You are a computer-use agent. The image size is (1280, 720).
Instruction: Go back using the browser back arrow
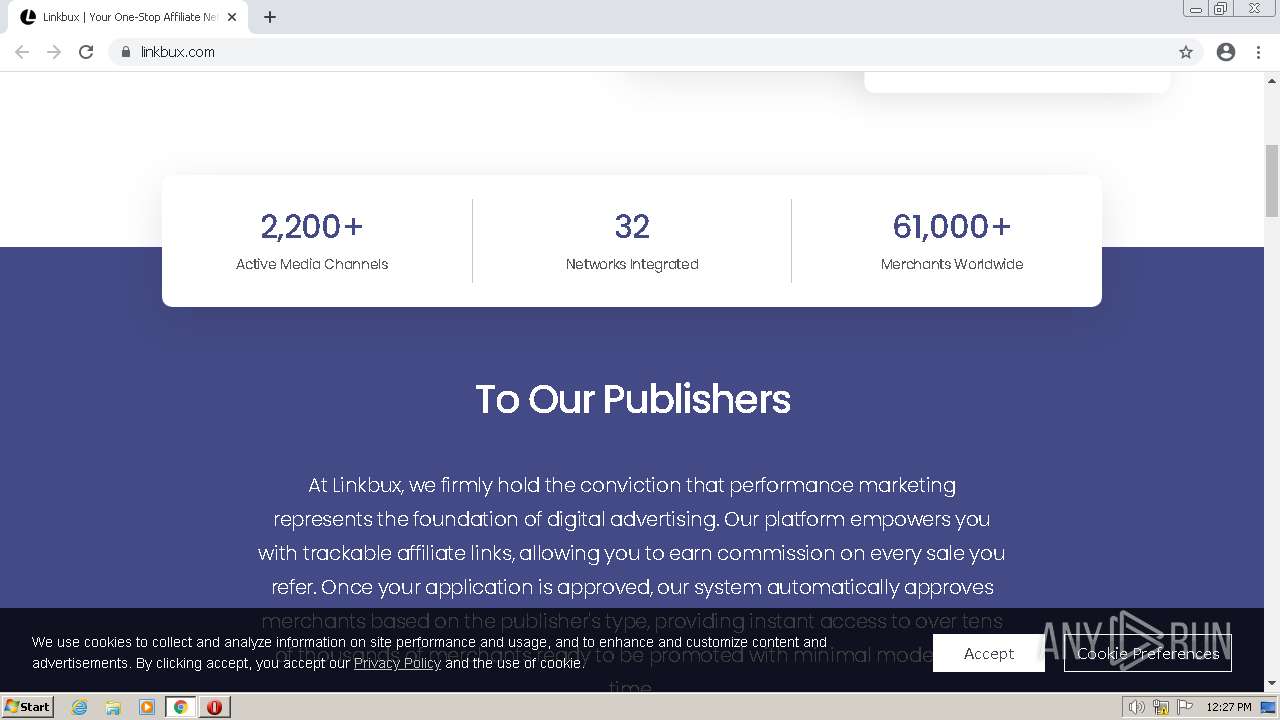(x=22, y=52)
